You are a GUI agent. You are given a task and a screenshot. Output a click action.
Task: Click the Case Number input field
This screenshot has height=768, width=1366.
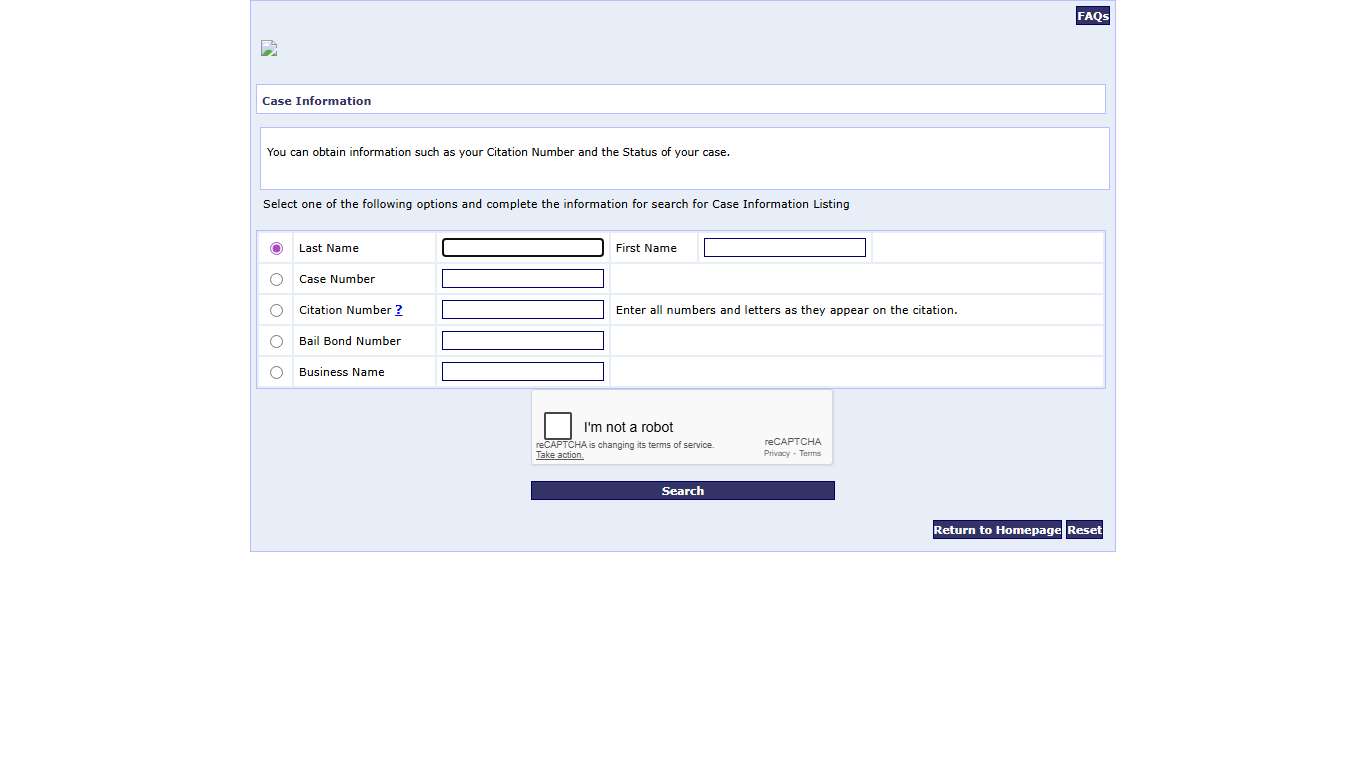522,278
